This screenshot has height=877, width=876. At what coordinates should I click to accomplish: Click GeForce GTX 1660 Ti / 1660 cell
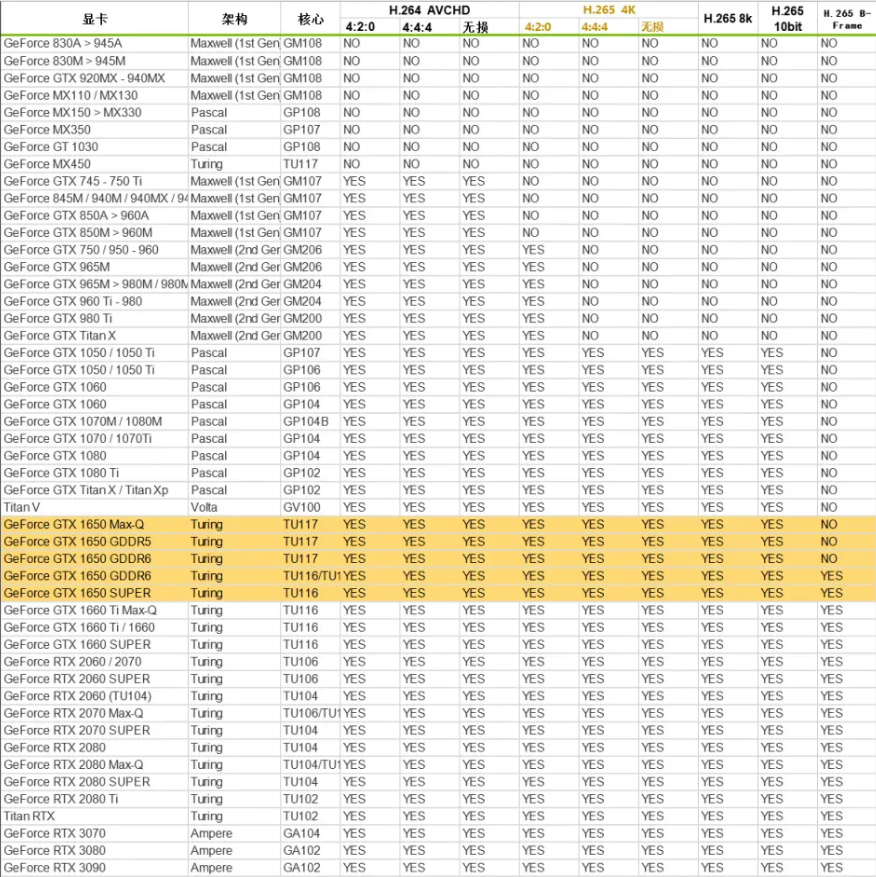(79, 627)
